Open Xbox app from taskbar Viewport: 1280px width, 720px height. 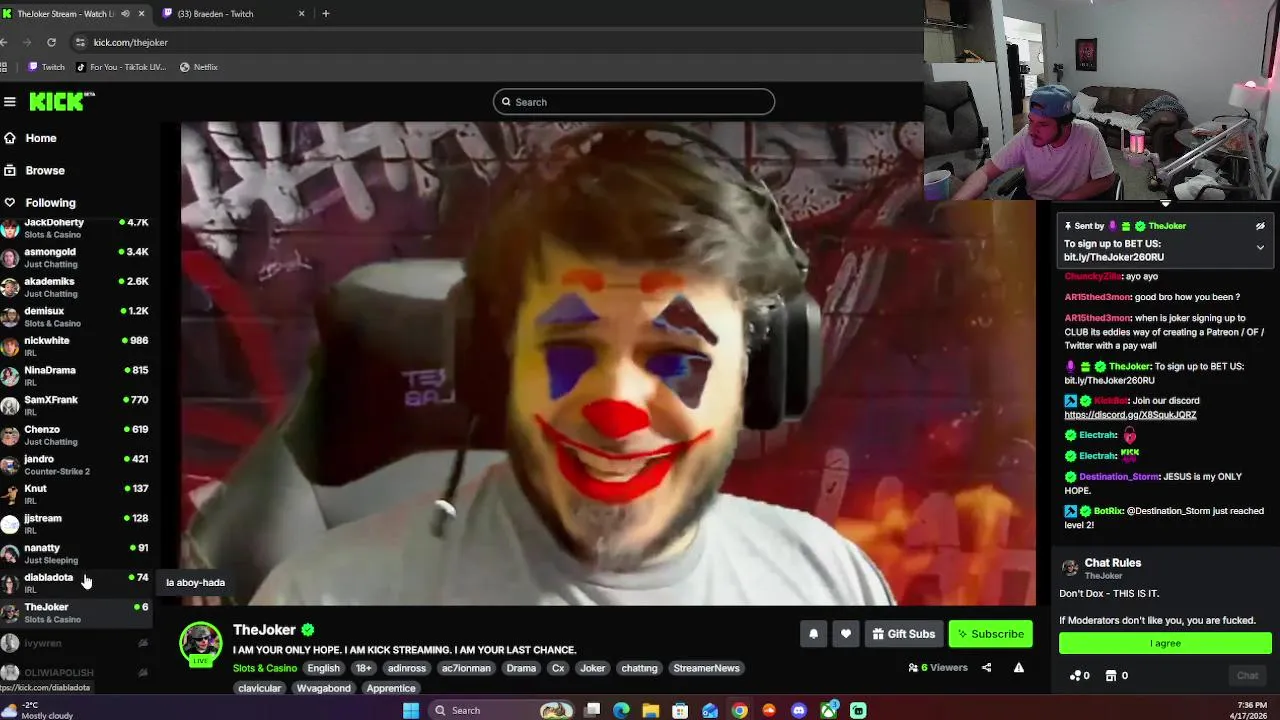coord(828,710)
